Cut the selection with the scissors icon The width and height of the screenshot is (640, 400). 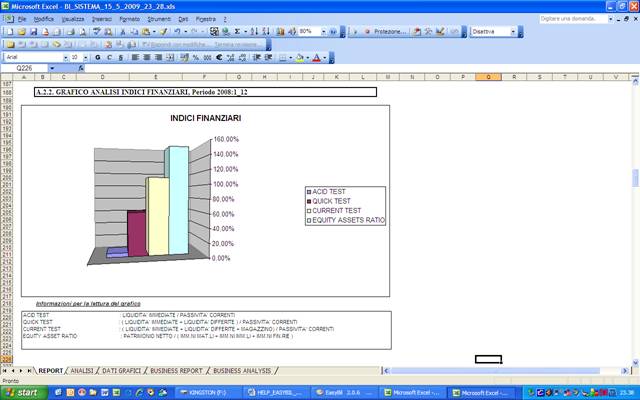pyautogui.click(x=122, y=31)
